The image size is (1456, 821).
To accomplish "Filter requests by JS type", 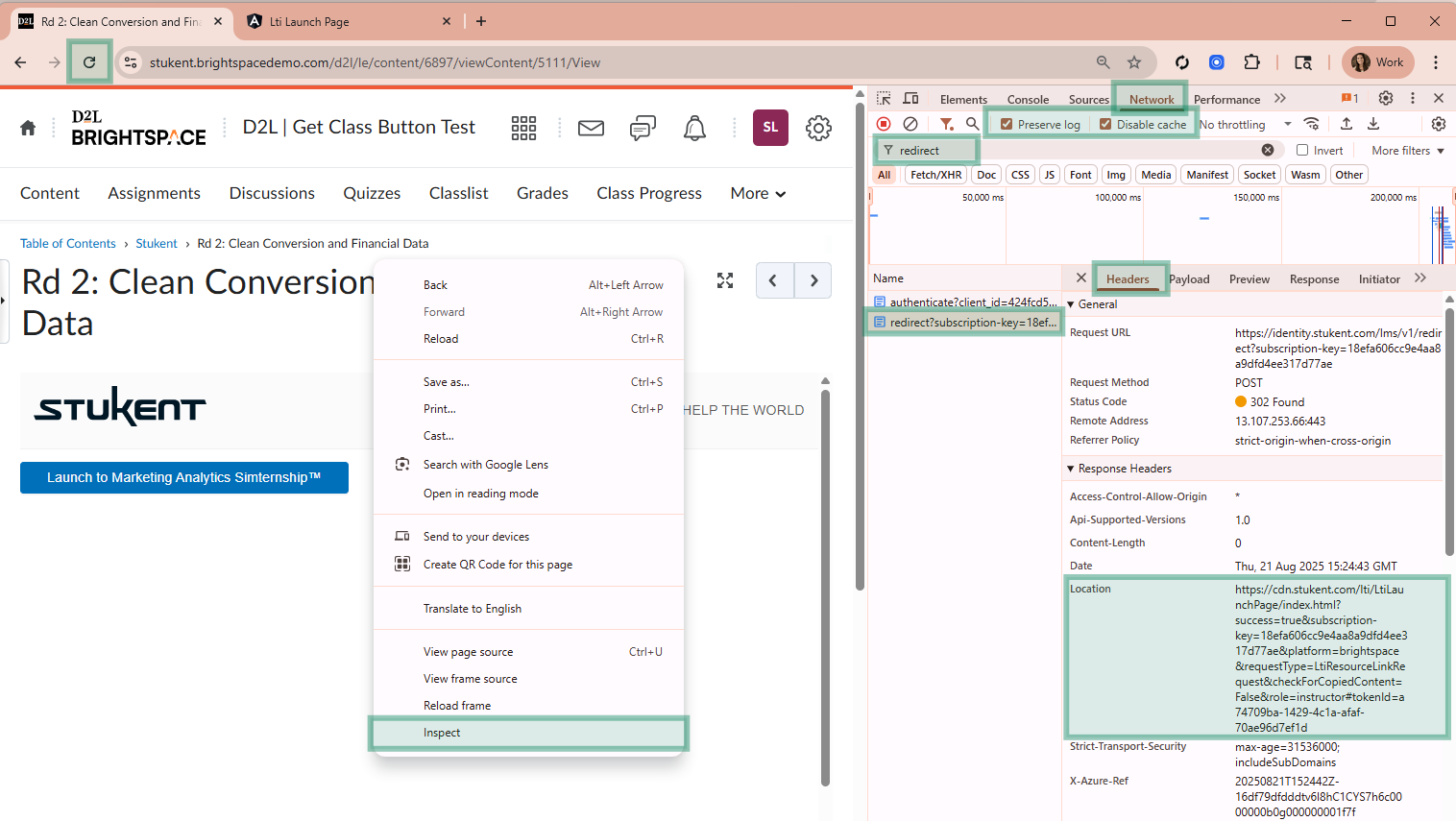I will pos(1050,175).
